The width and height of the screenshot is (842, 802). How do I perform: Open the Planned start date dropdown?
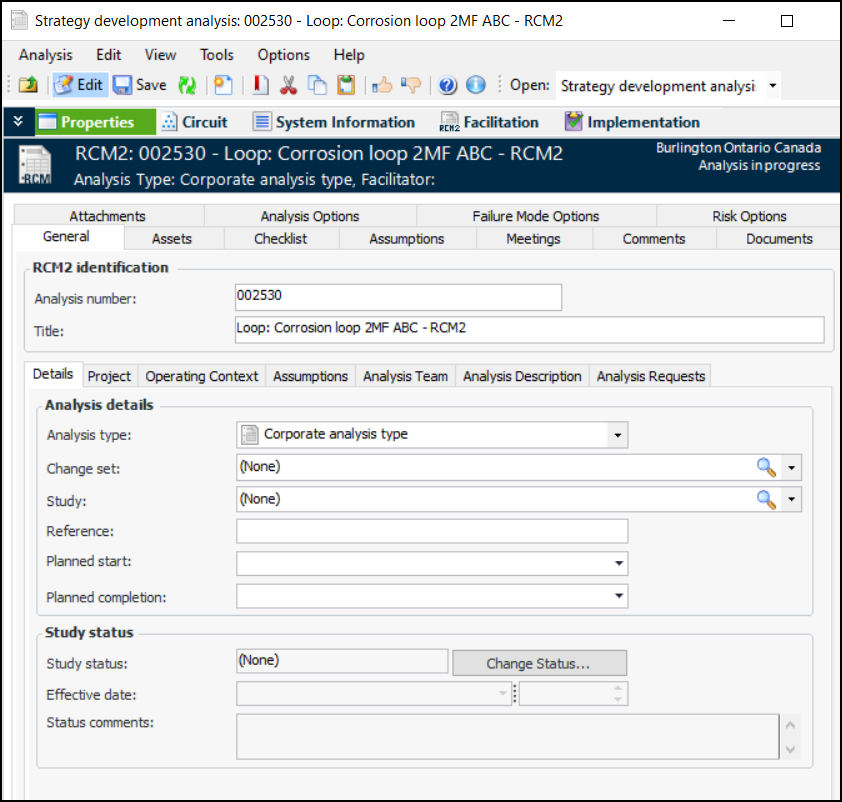[618, 564]
